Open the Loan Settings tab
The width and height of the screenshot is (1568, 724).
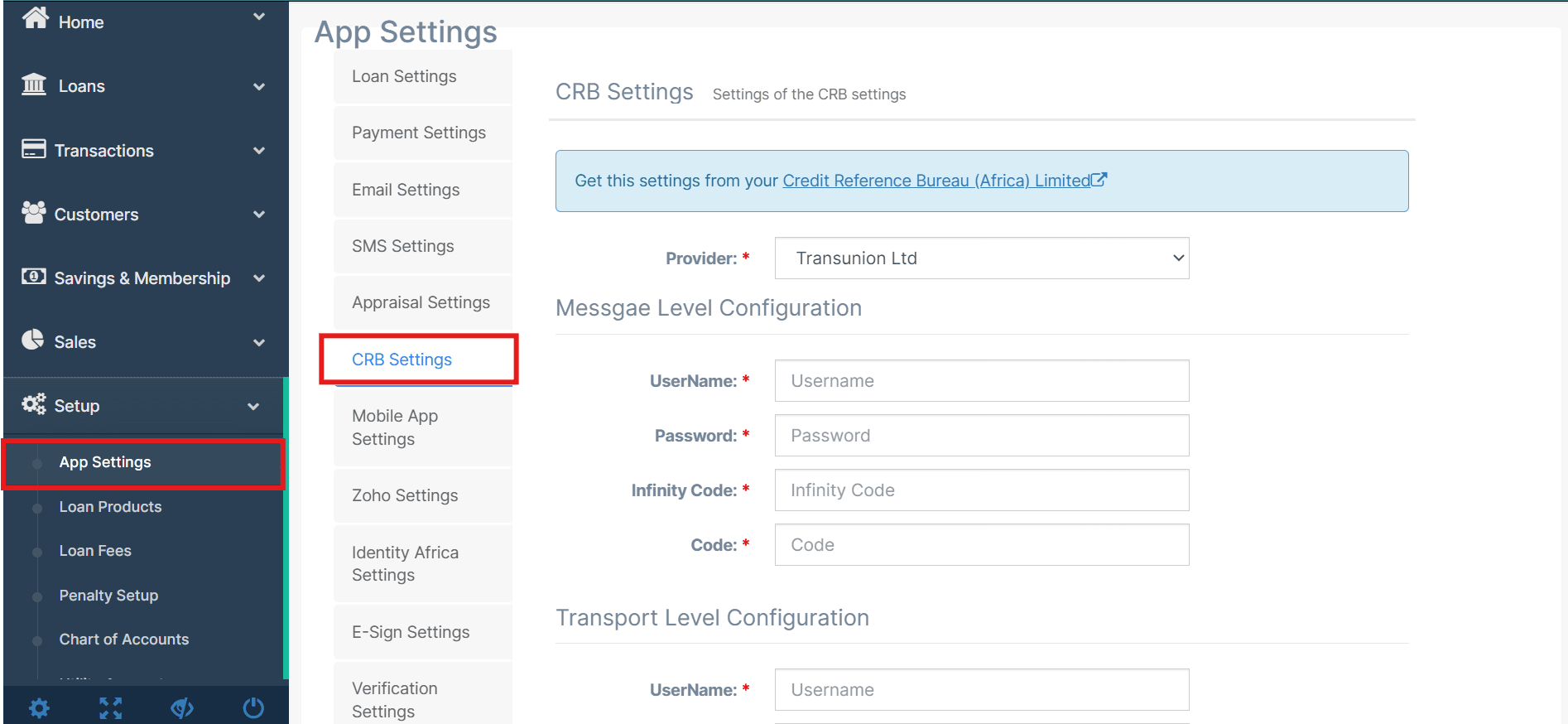tap(423, 76)
